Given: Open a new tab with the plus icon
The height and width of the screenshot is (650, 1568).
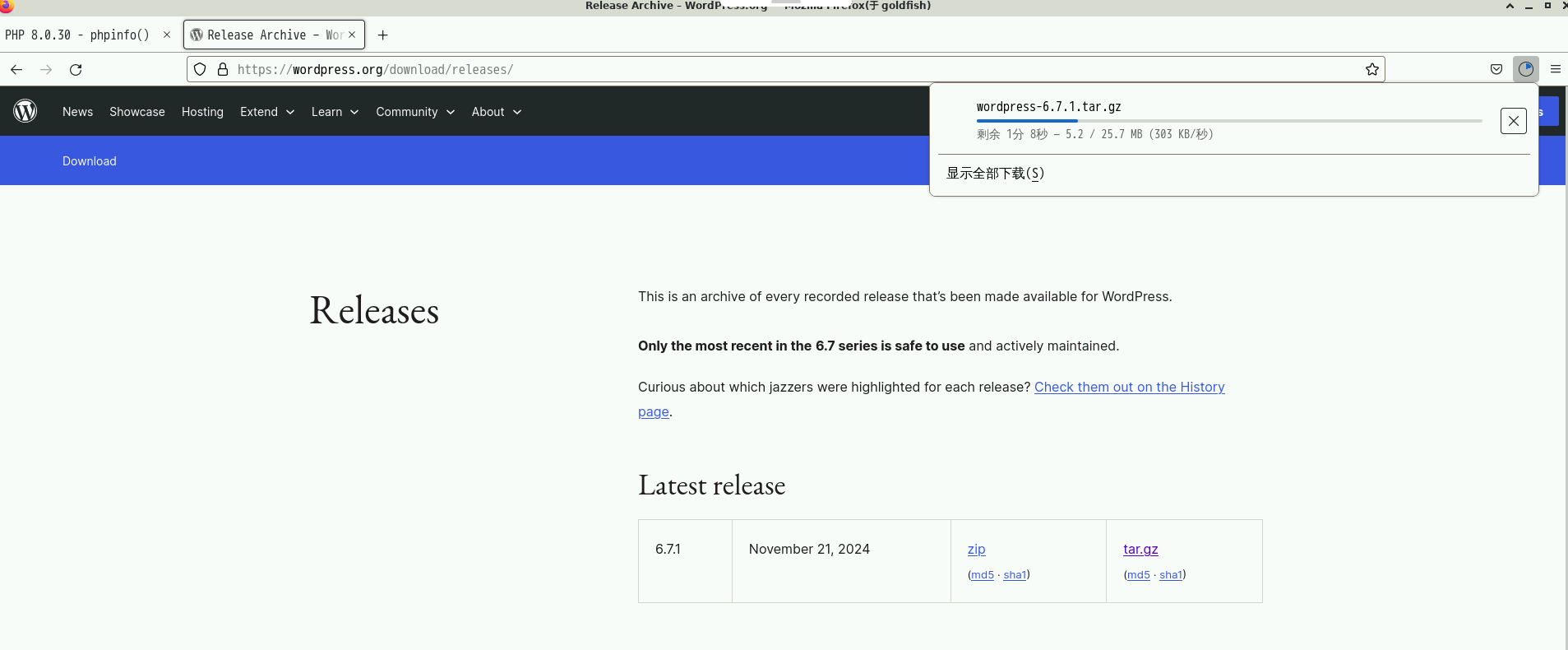Looking at the screenshot, I should tap(383, 35).
